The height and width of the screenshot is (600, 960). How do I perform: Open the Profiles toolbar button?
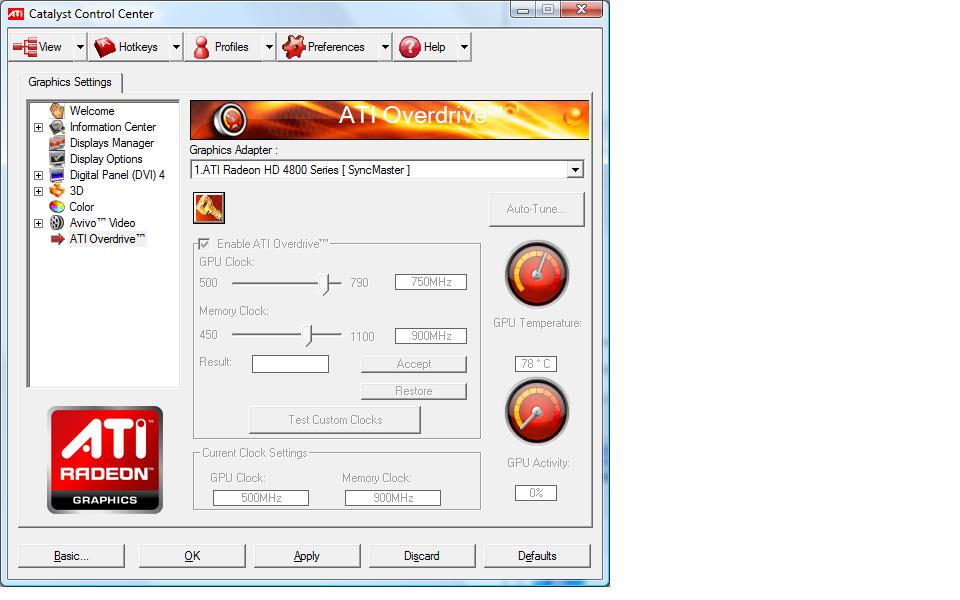point(223,47)
